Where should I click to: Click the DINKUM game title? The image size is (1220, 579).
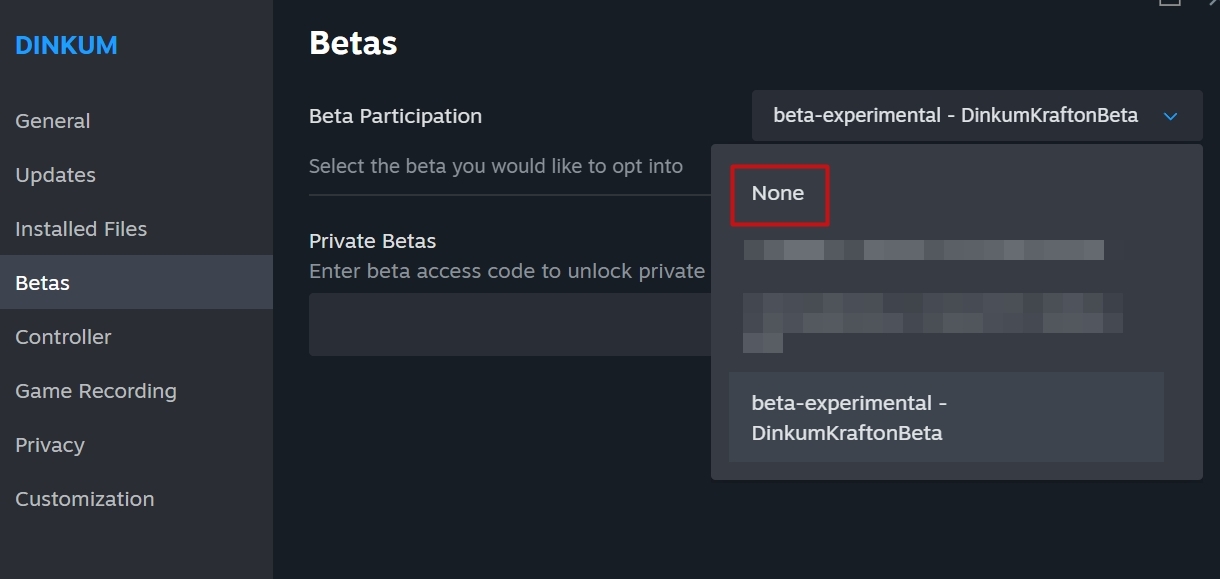[66, 45]
